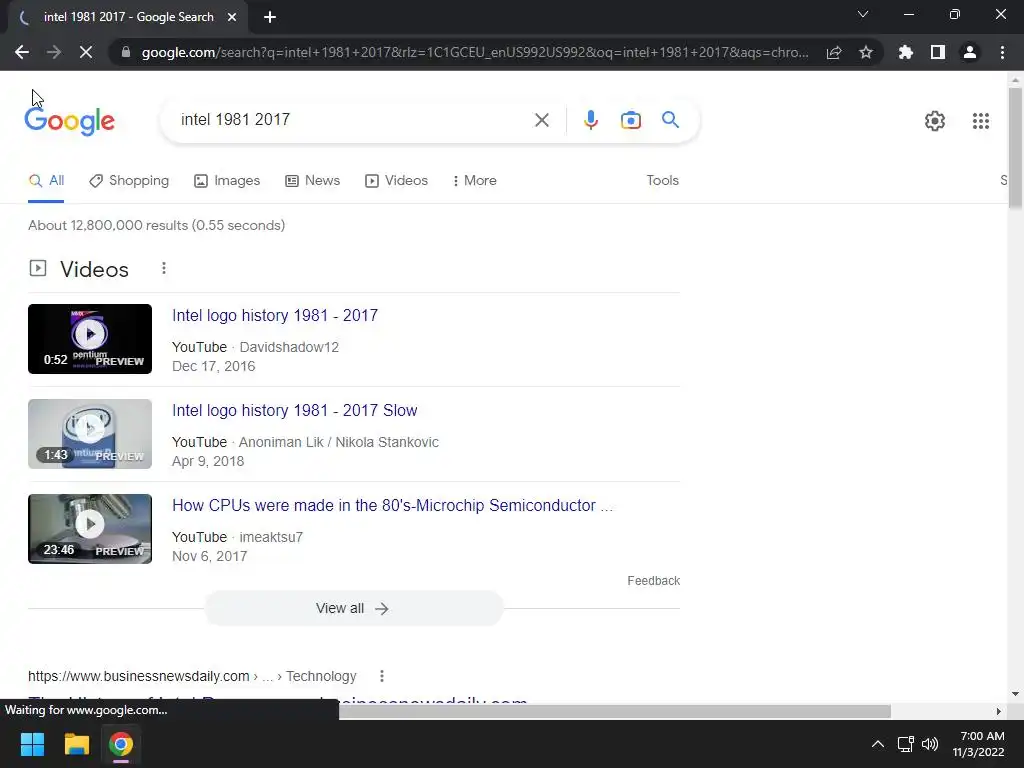Toggle the Chrome side panel

(938, 52)
